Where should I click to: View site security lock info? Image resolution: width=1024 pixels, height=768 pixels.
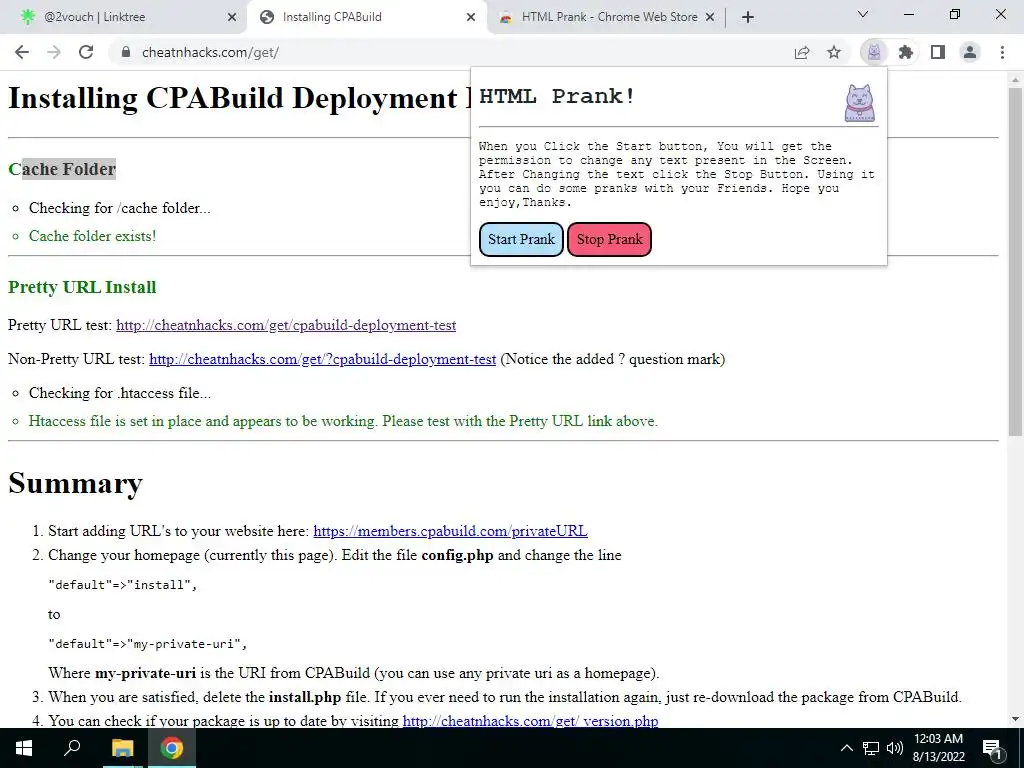(x=126, y=52)
